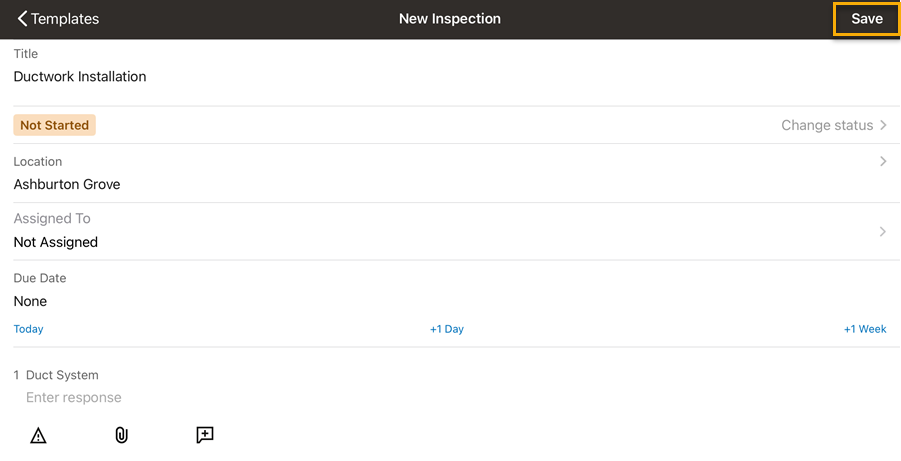Click the Change status chevron arrow
The height and width of the screenshot is (461, 901).
click(884, 126)
